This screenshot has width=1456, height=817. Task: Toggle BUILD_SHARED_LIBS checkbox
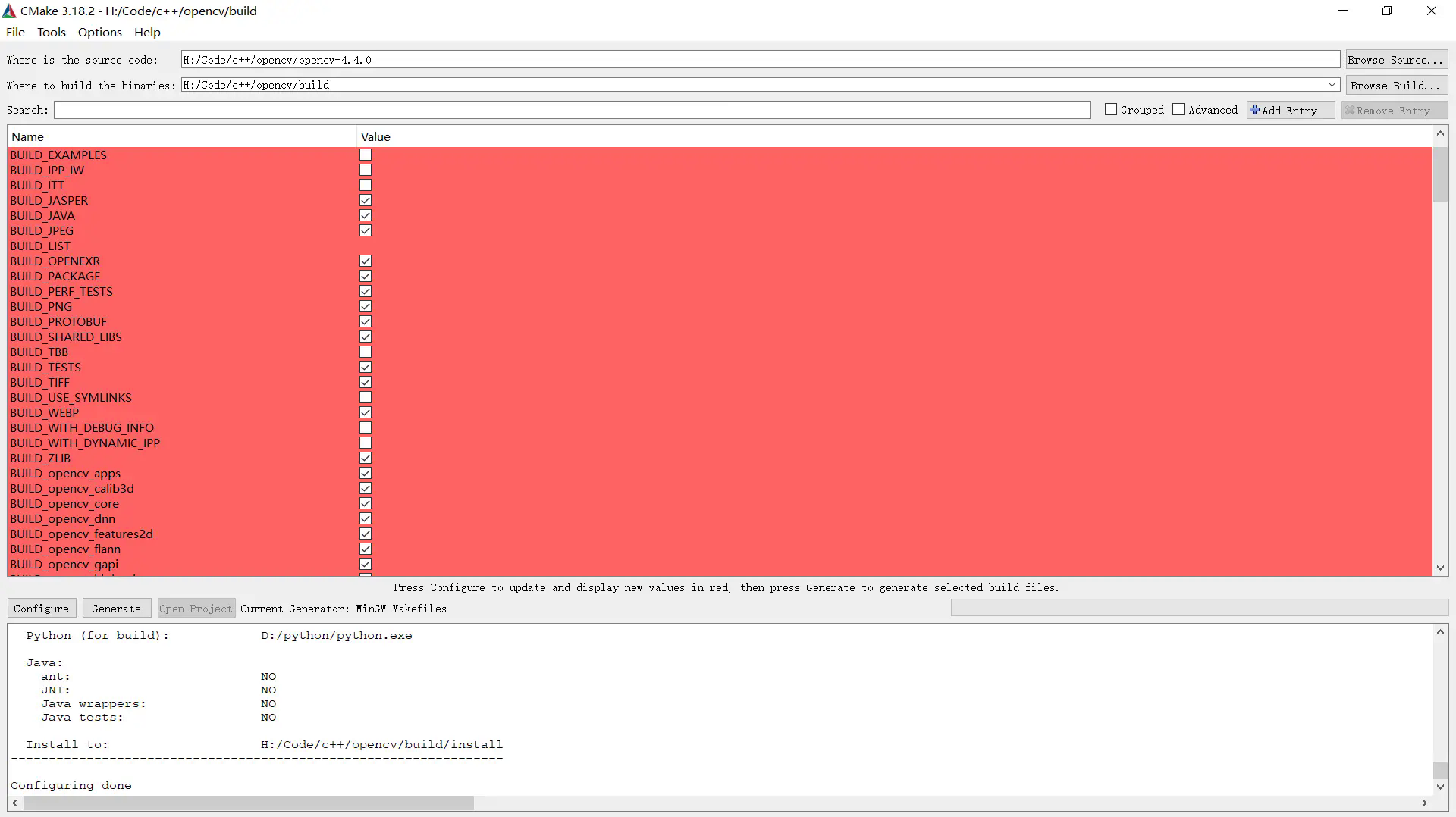pyautogui.click(x=366, y=337)
